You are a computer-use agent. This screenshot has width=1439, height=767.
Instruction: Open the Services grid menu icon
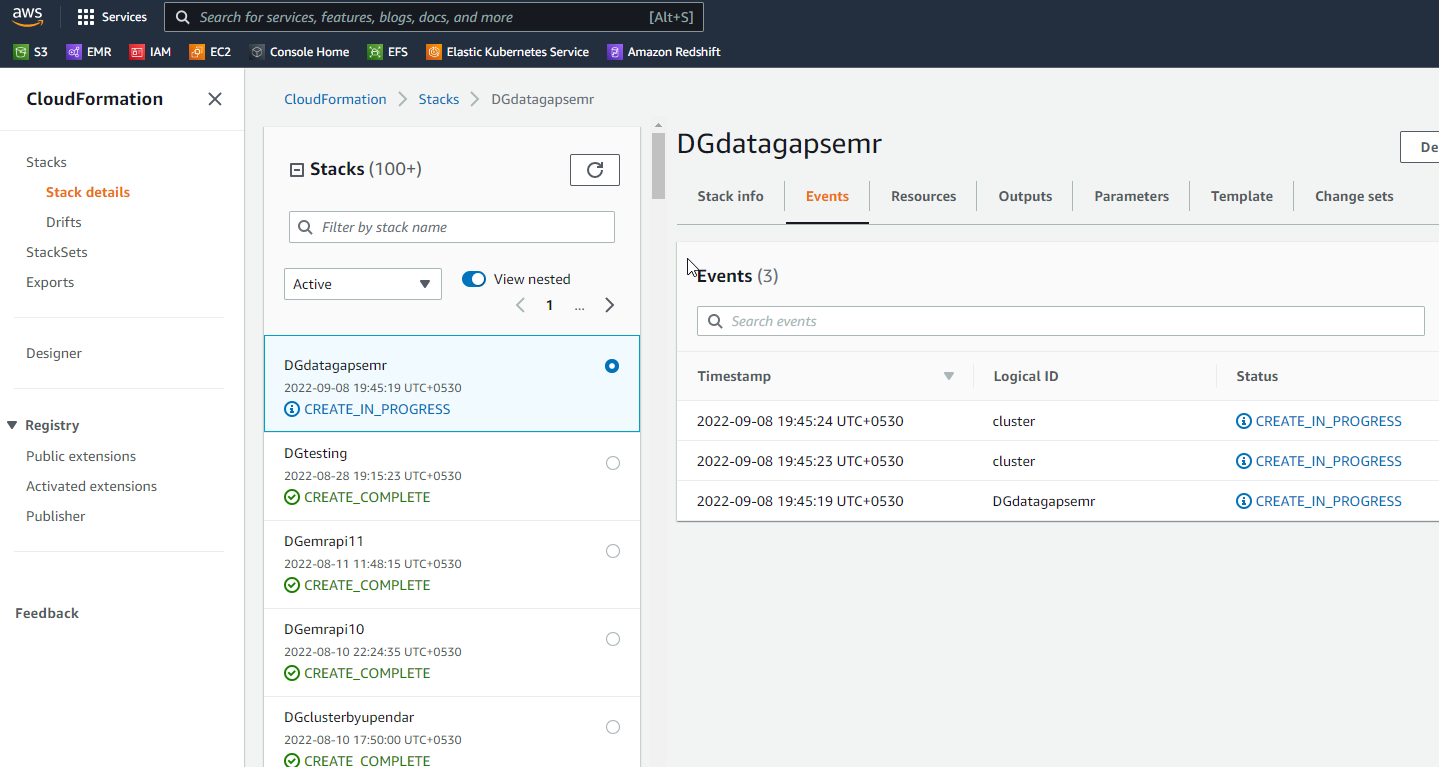pyautogui.click(x=86, y=17)
